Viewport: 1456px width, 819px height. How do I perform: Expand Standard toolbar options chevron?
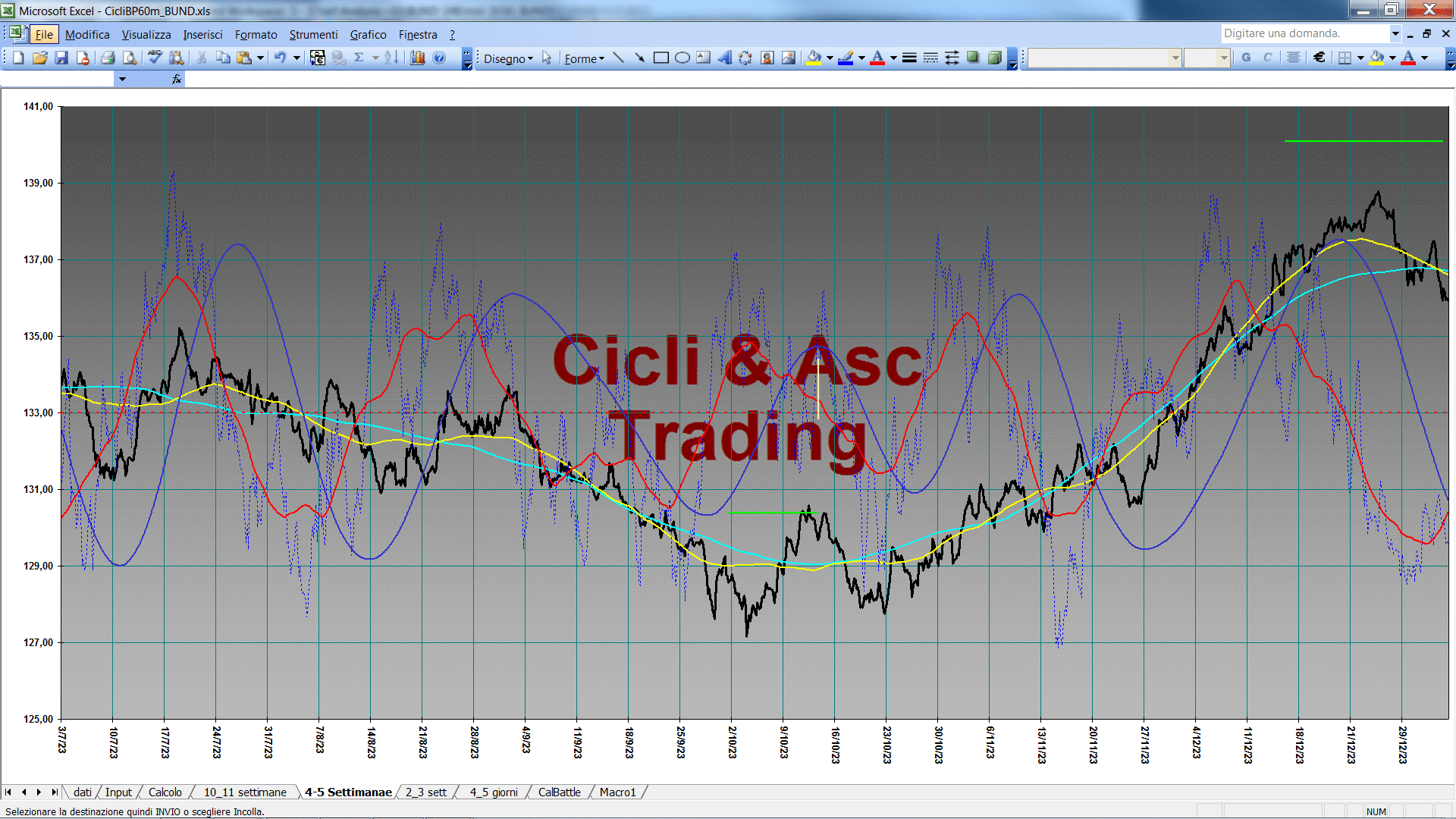click(467, 58)
